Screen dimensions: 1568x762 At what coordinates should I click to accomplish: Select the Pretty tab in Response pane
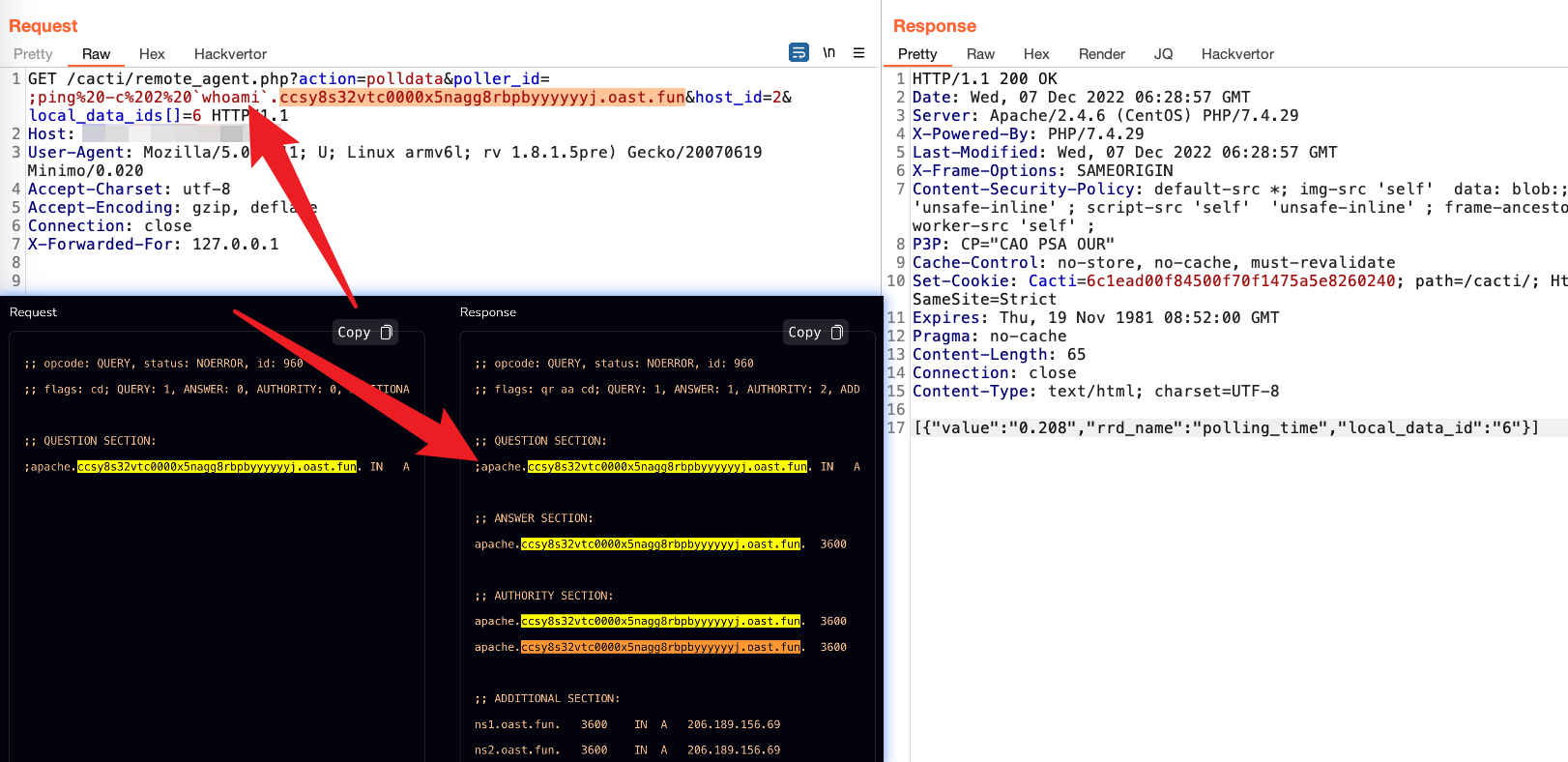click(x=917, y=54)
